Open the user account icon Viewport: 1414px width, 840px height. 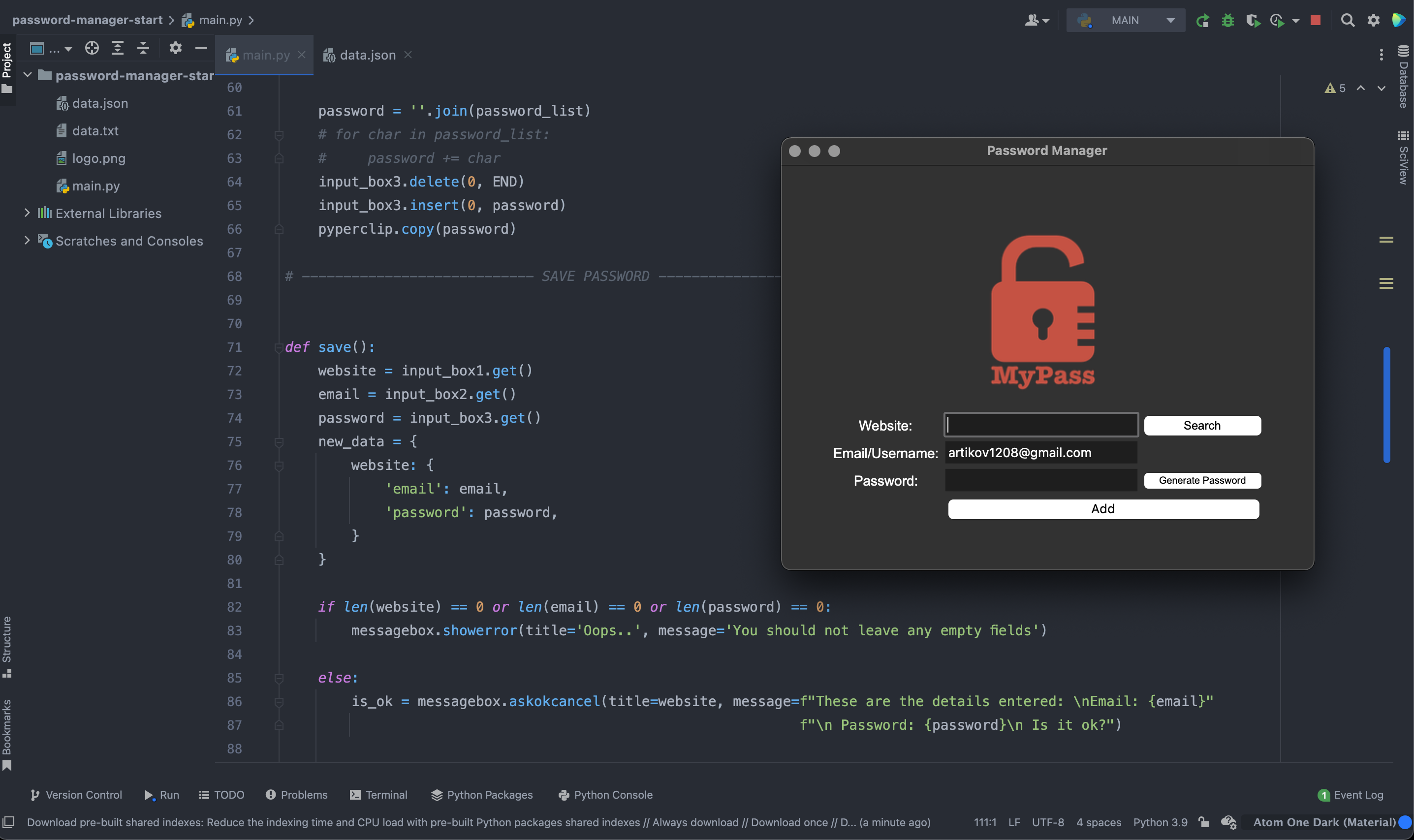(x=1032, y=20)
